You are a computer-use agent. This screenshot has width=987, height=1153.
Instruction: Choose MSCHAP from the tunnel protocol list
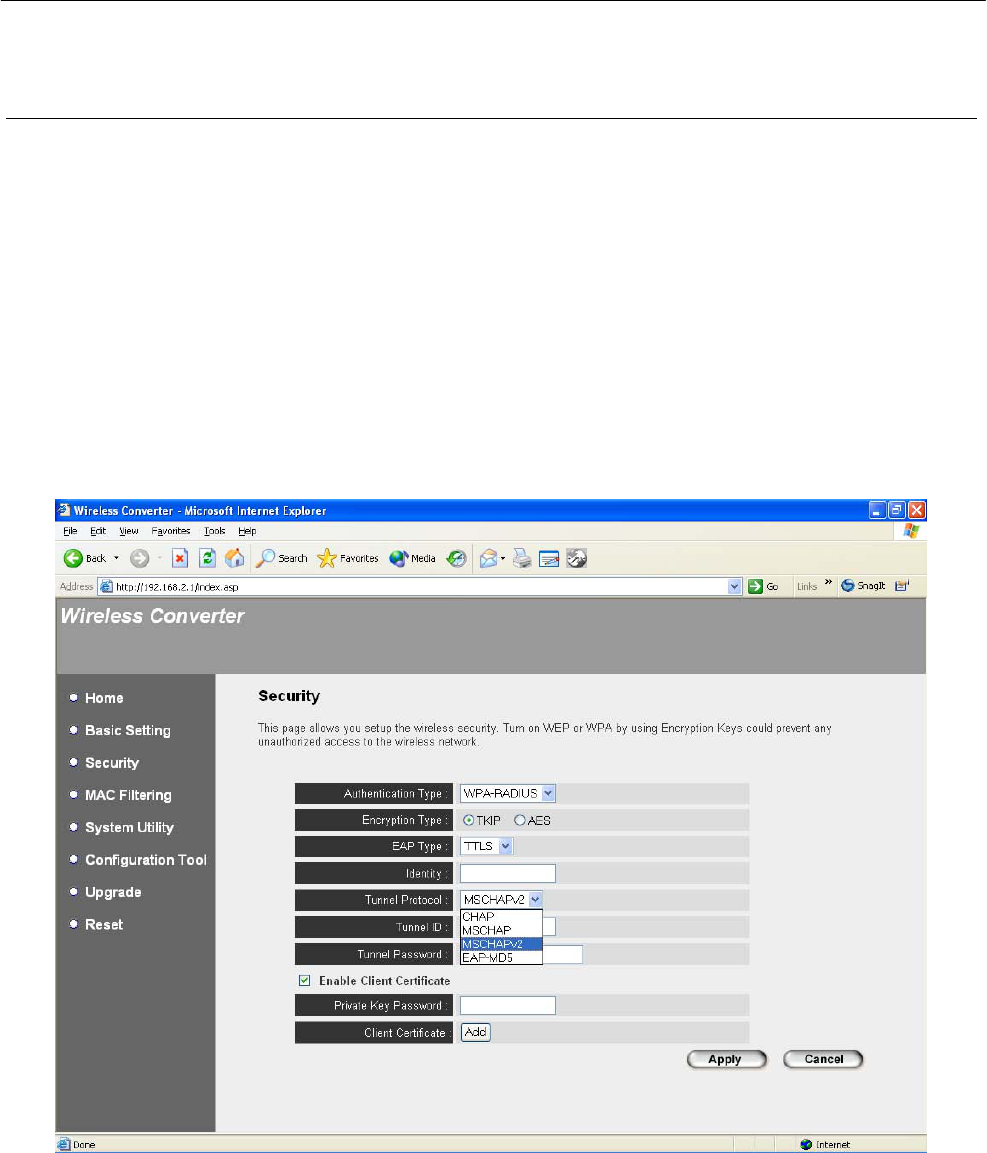(x=501, y=930)
